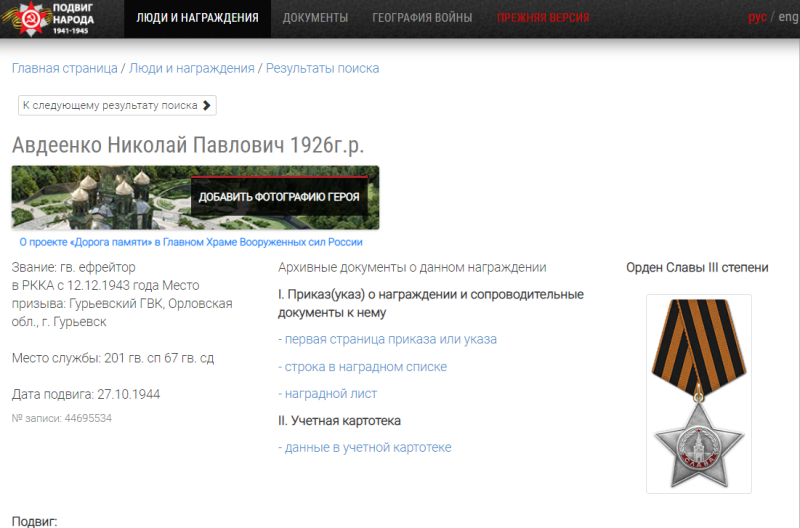The height and width of the screenshot is (528, 800).
Task: Open the Дорога памяти project link
Action: click(x=191, y=242)
